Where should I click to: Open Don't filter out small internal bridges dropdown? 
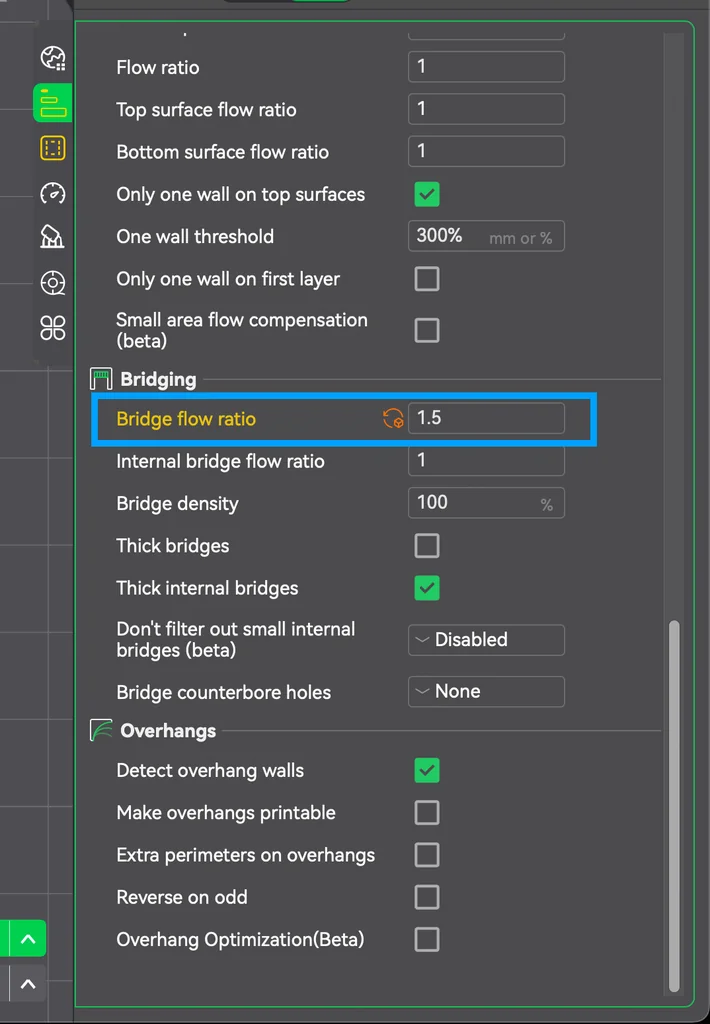pos(486,640)
